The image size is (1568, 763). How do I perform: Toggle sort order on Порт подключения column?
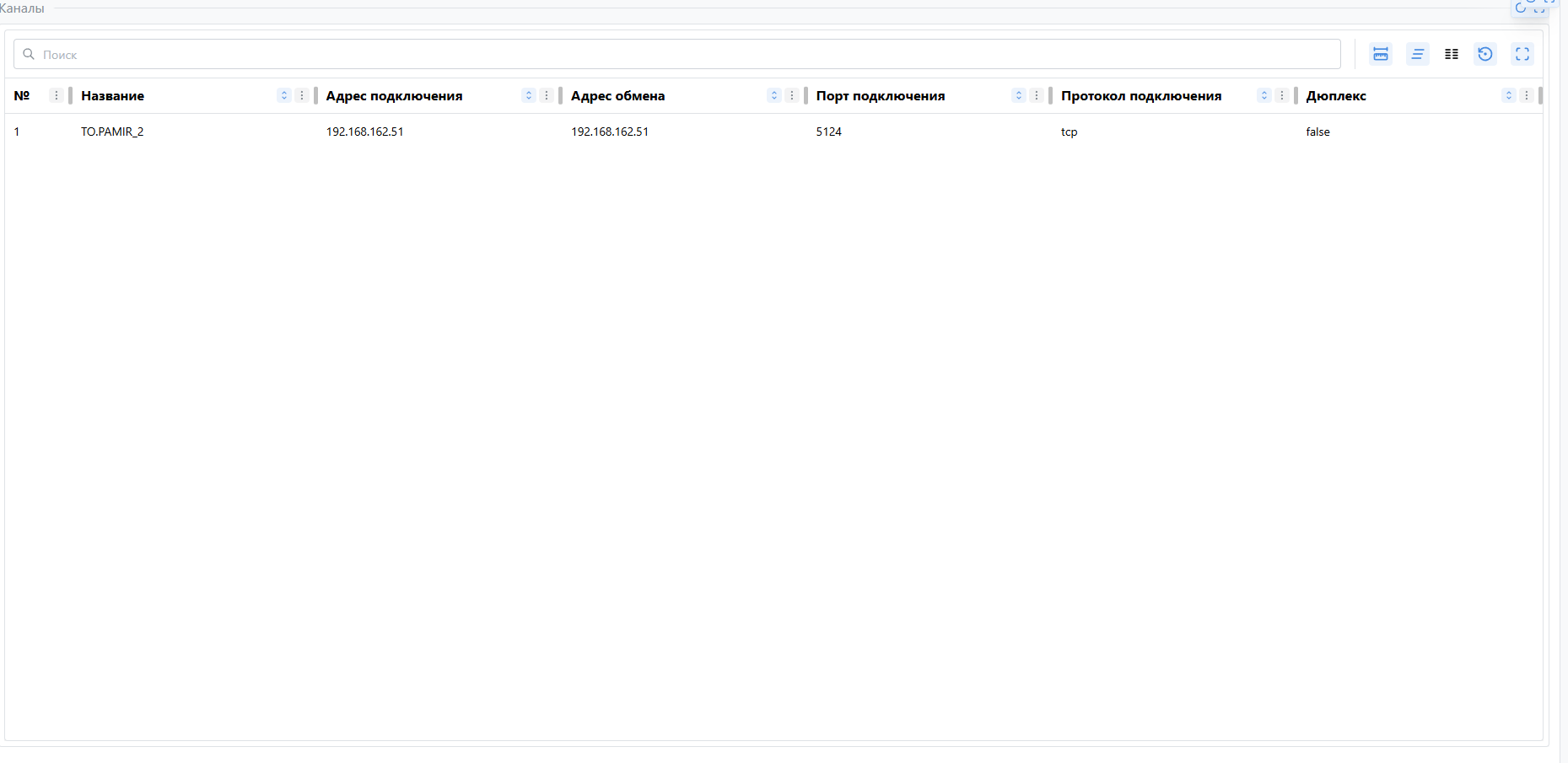point(1019,95)
